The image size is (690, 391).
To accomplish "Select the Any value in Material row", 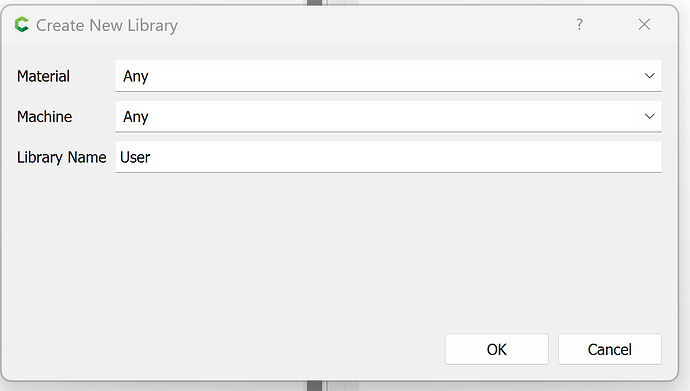I will click(136, 77).
